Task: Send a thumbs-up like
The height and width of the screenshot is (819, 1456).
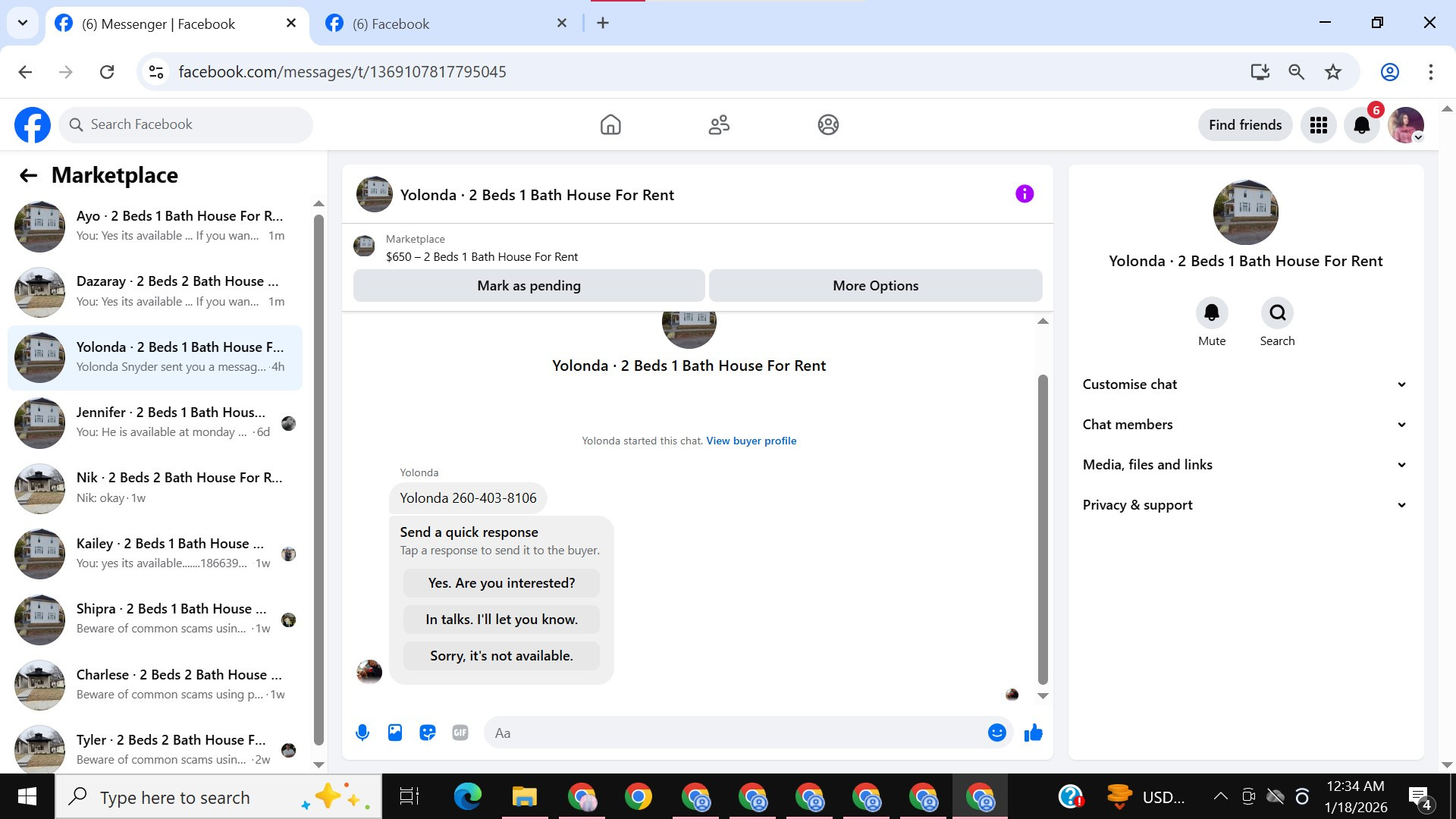Action: coord(1033,733)
